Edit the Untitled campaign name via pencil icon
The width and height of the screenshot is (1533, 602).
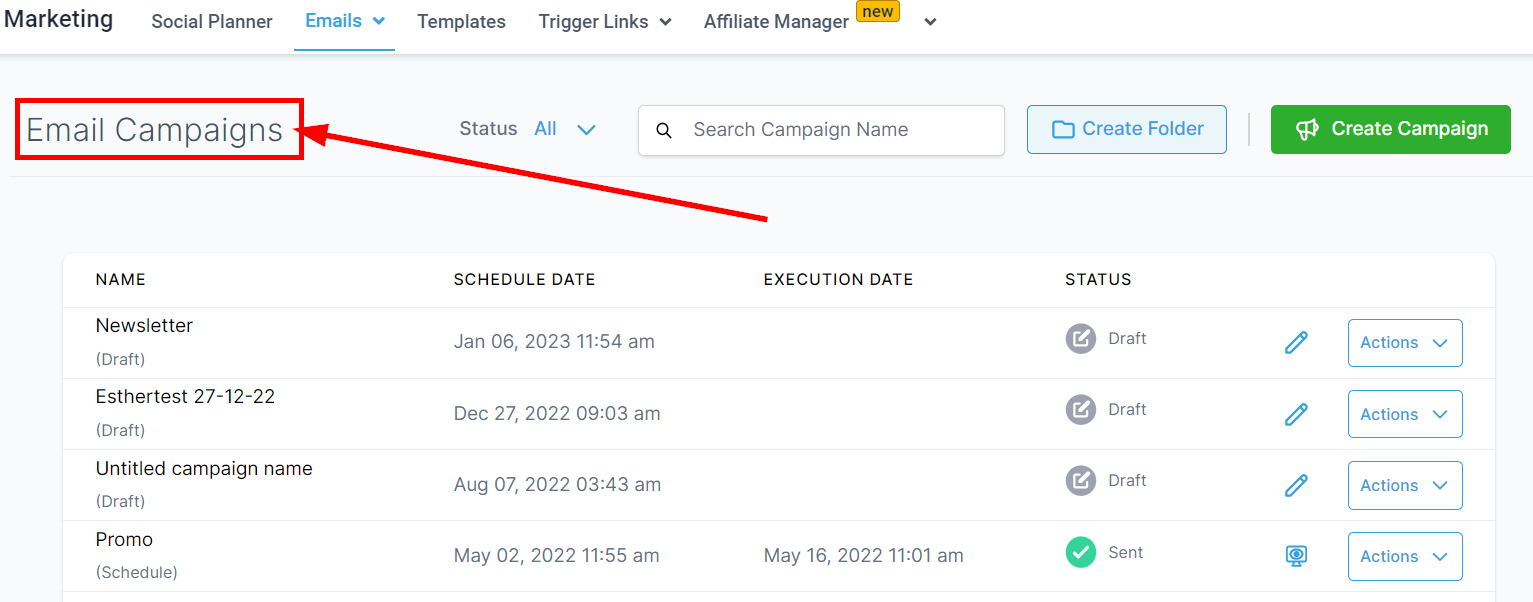click(1296, 486)
